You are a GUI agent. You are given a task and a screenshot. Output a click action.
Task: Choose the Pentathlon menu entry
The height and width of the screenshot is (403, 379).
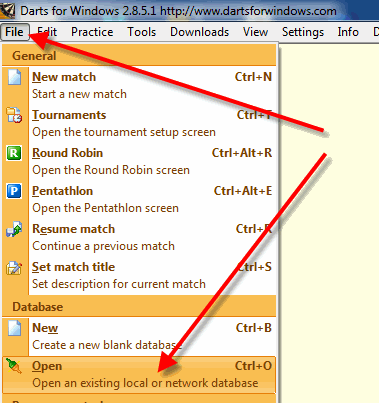[x=139, y=199]
